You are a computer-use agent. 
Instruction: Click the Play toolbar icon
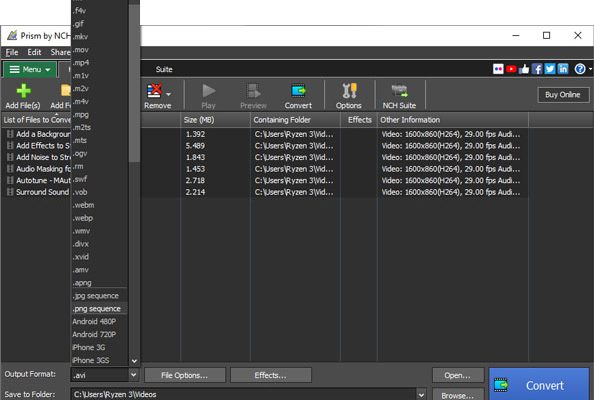click(x=208, y=91)
